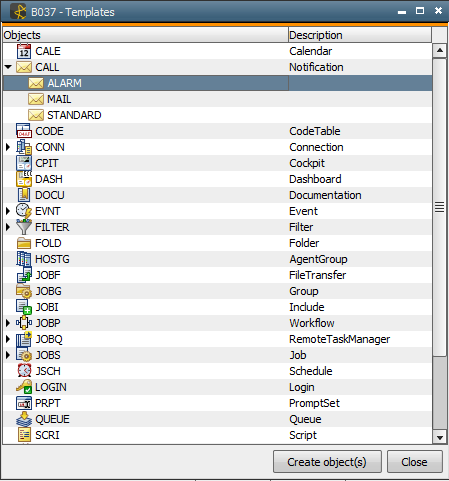Expand the FILTER node
This screenshot has height=481, width=449.
(x=8, y=227)
